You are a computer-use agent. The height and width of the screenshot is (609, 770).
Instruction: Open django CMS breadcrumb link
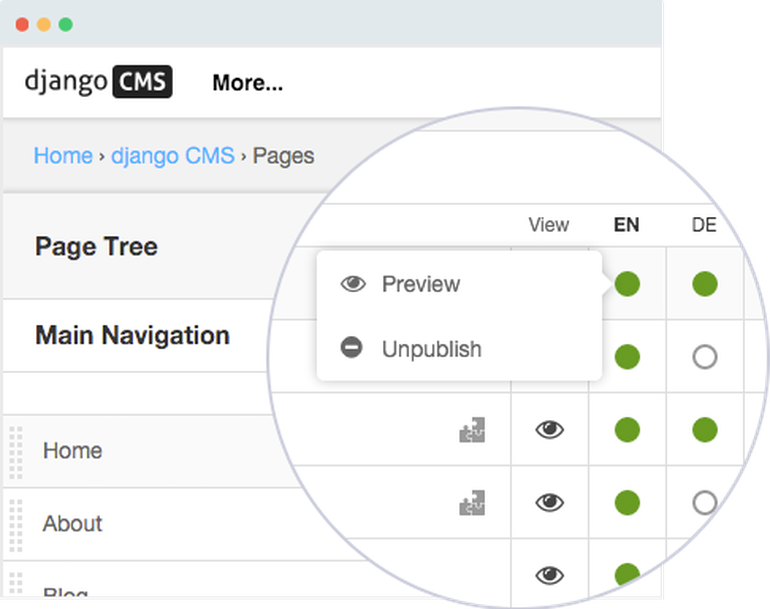click(x=173, y=156)
